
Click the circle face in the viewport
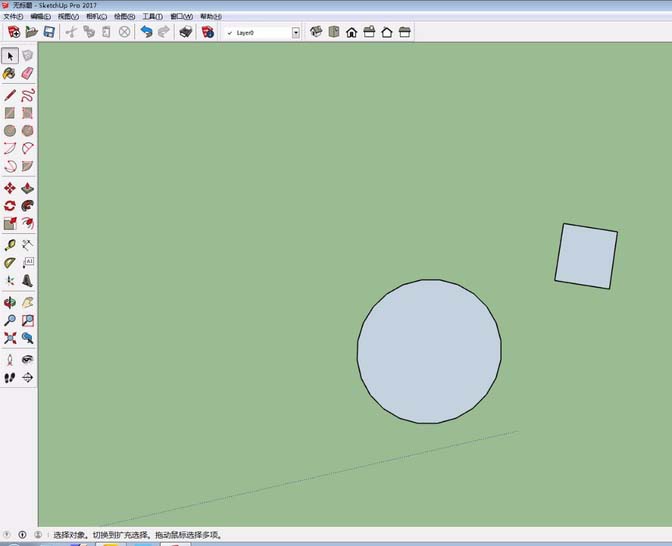[x=429, y=351]
